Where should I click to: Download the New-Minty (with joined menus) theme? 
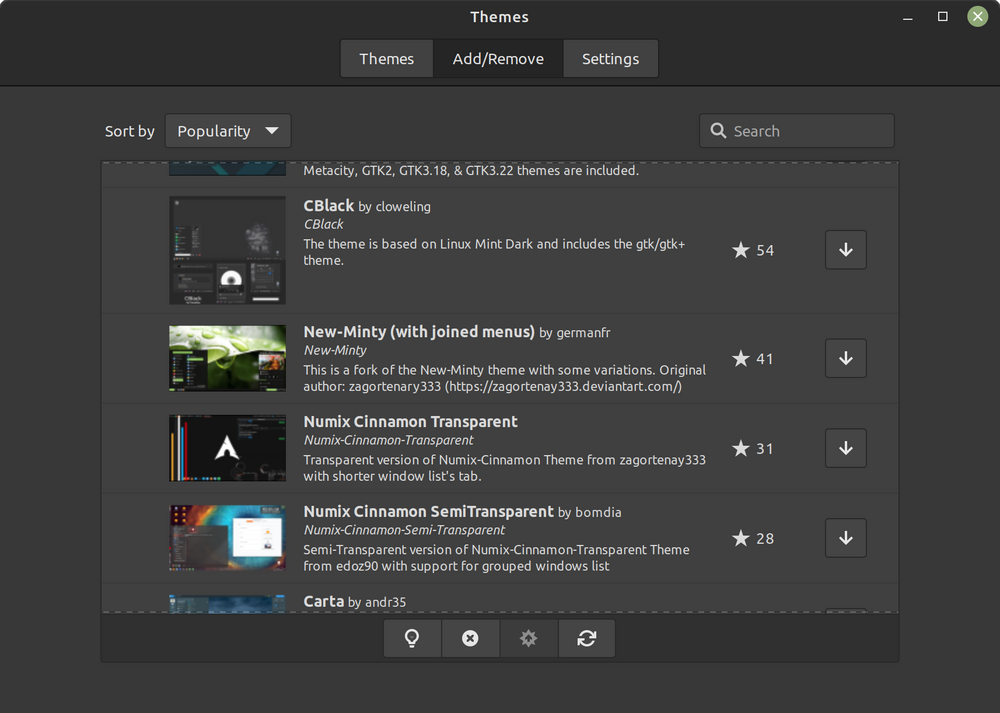tap(845, 358)
